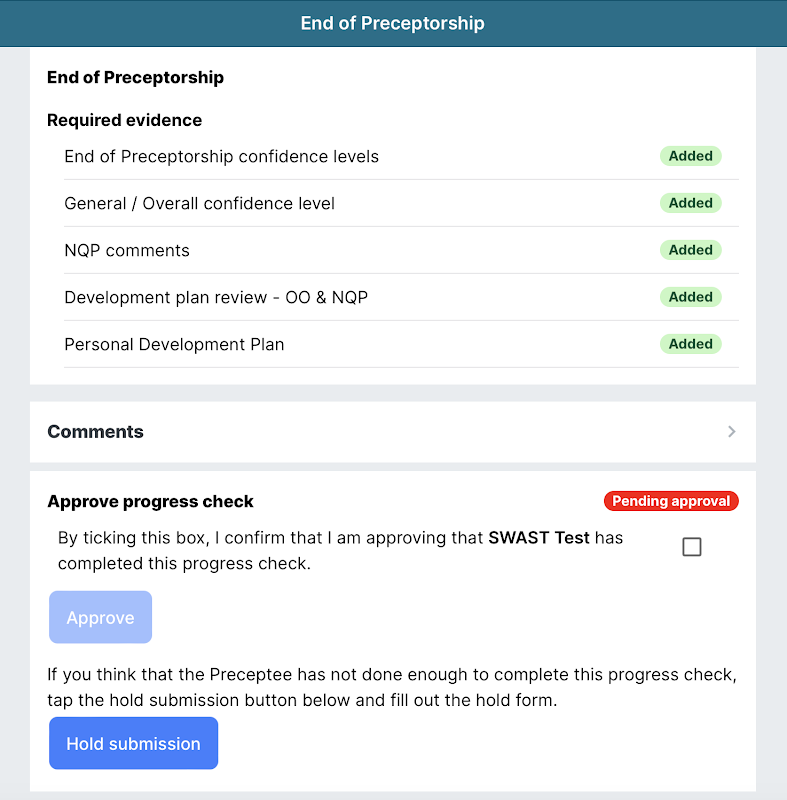The height and width of the screenshot is (800, 787).
Task: Click Added badge for Development plan review
Action: [x=690, y=297]
